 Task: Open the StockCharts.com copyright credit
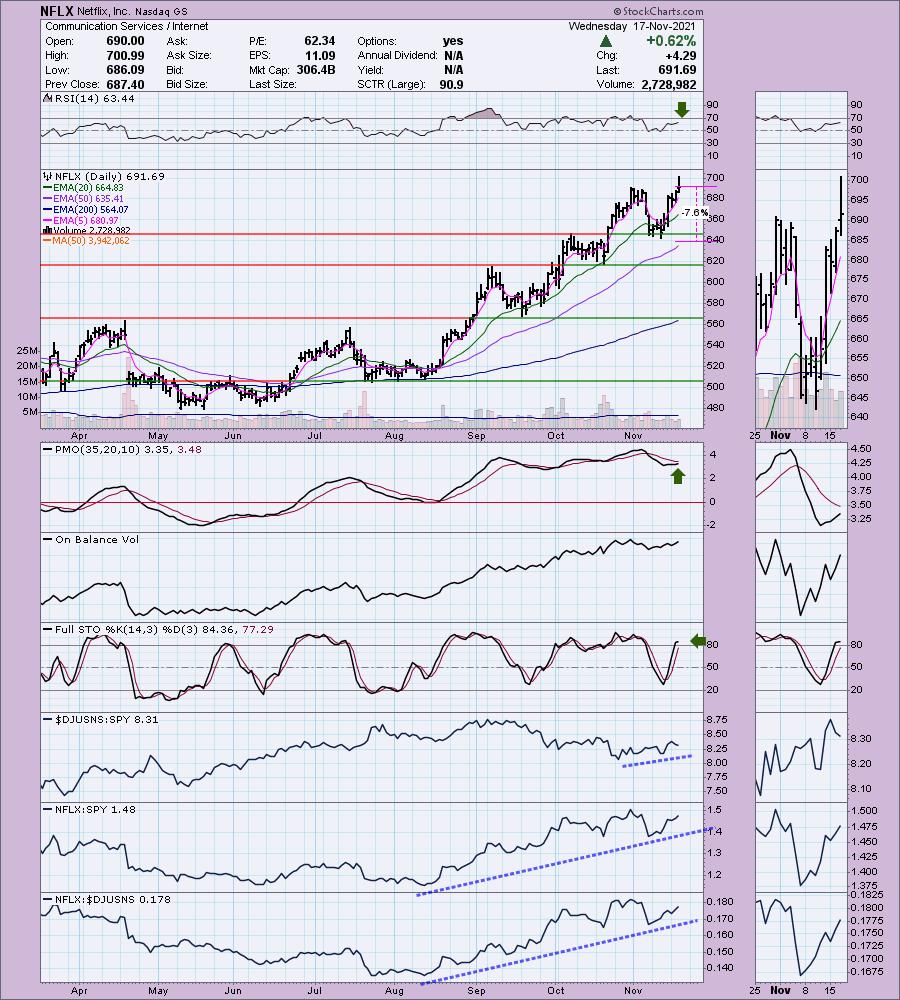click(658, 11)
